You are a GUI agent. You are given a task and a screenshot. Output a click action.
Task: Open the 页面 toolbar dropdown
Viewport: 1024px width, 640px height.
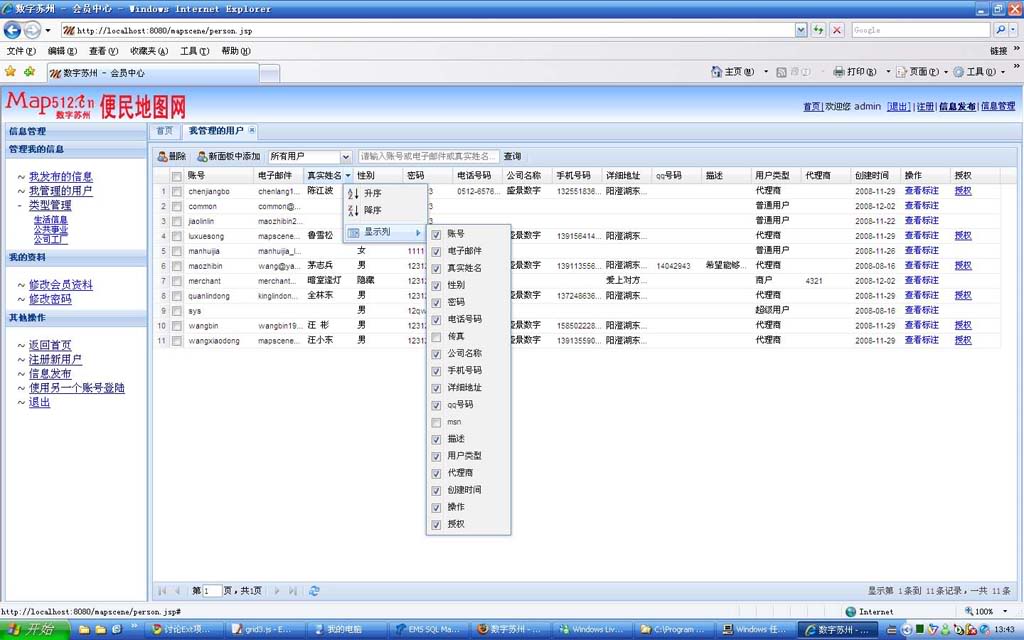[946, 72]
